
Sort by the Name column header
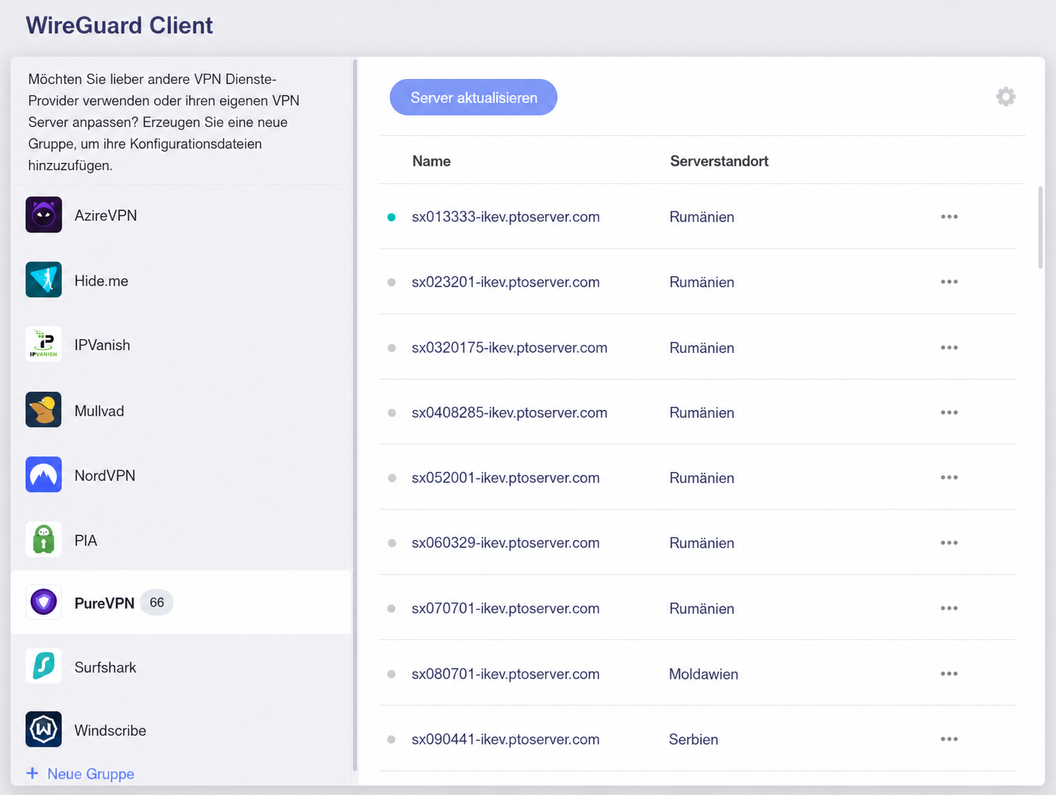(x=432, y=161)
